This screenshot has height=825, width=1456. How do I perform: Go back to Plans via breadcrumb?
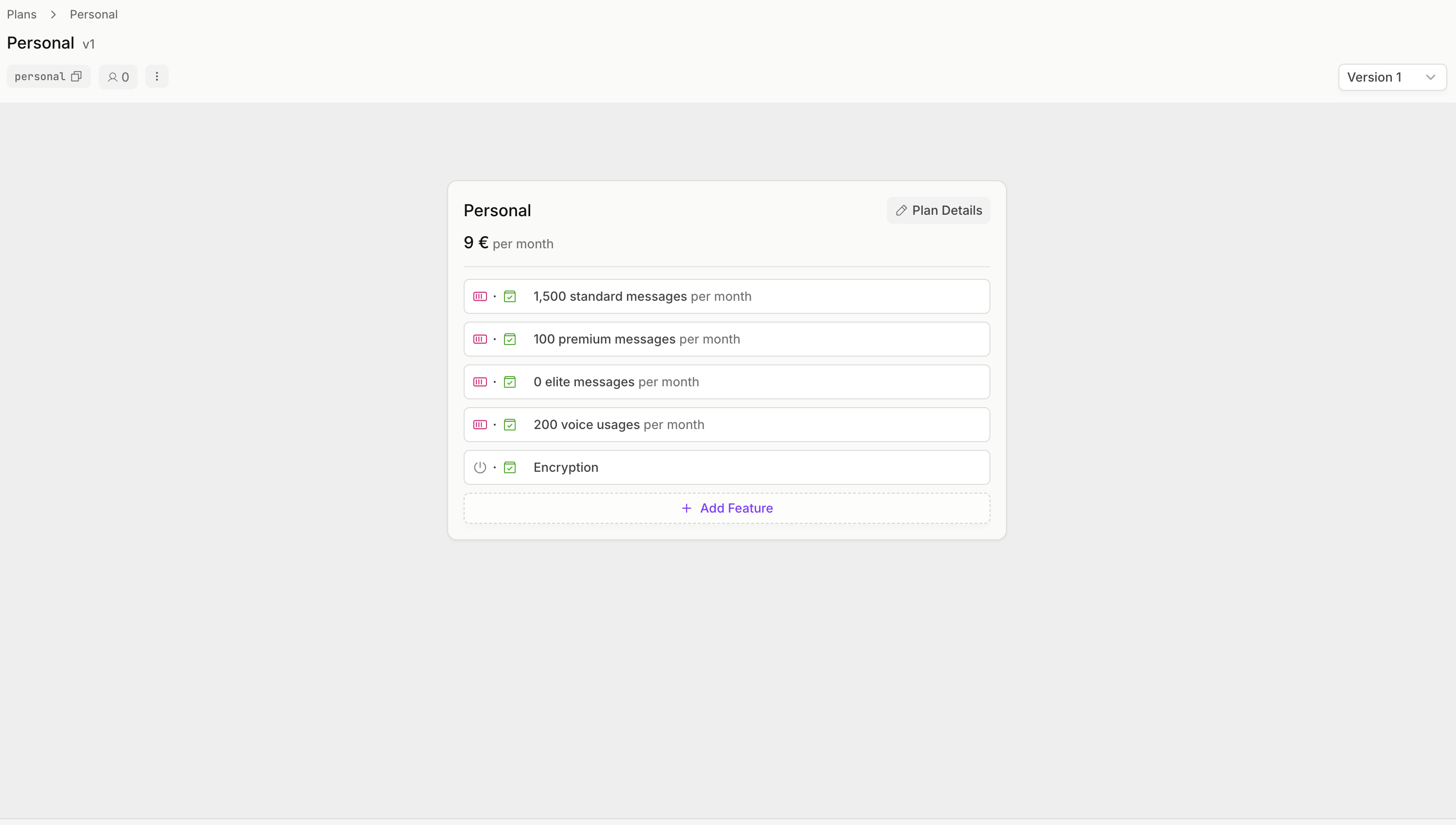coord(21,15)
